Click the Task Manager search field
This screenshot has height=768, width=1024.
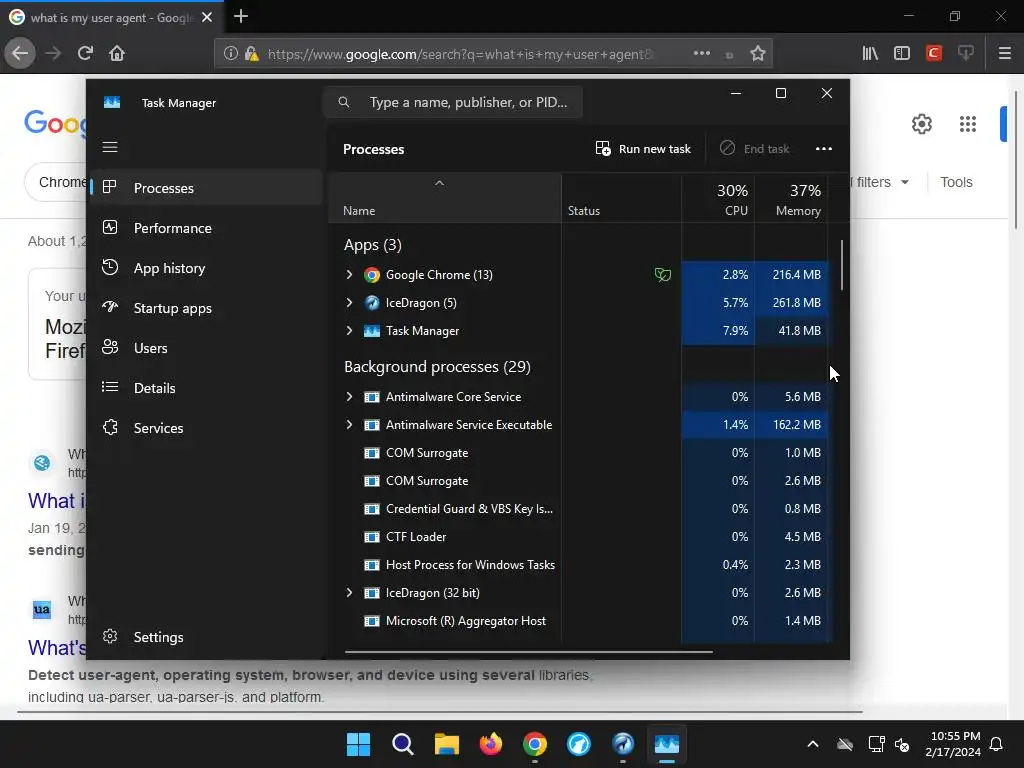(x=453, y=102)
